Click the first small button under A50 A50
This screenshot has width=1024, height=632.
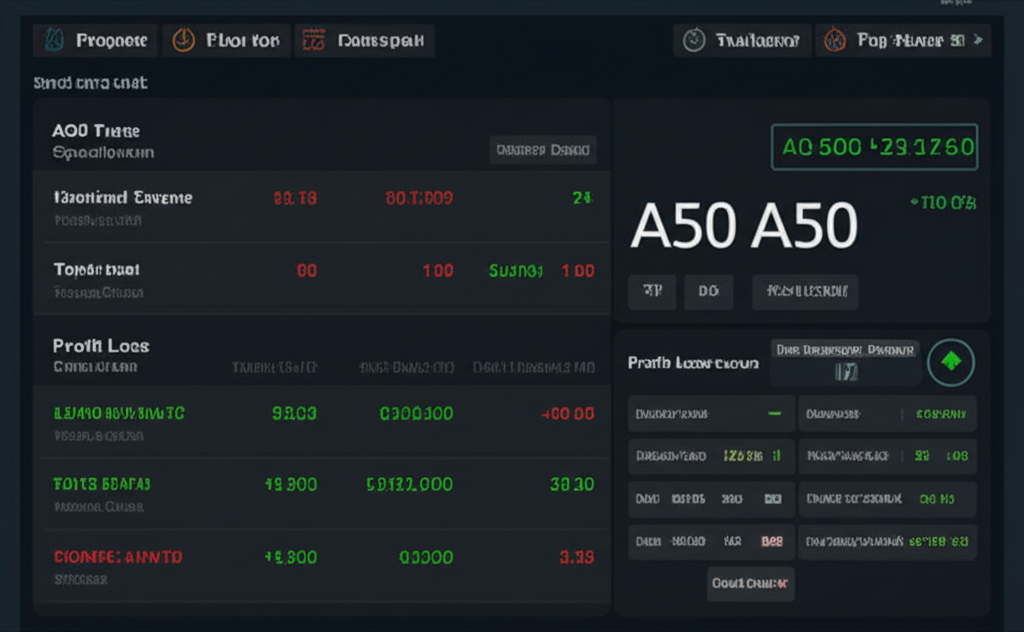click(652, 292)
